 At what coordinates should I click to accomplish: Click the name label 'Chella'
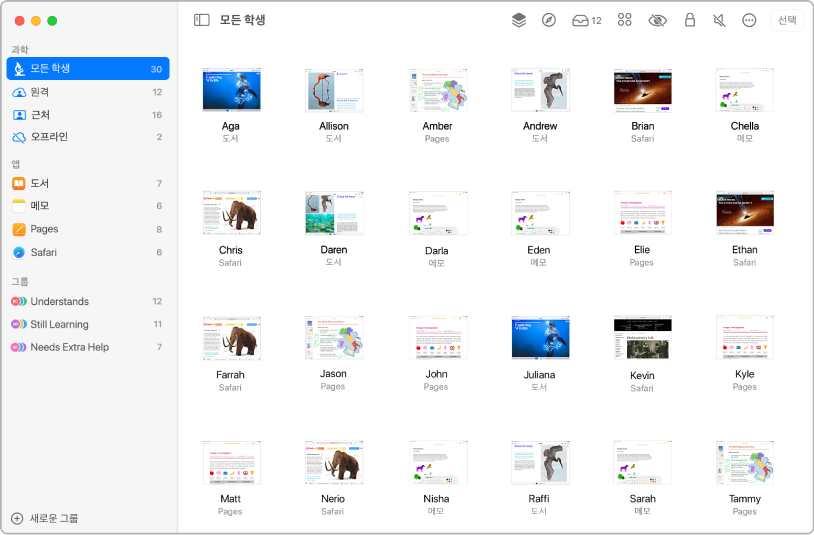744,126
